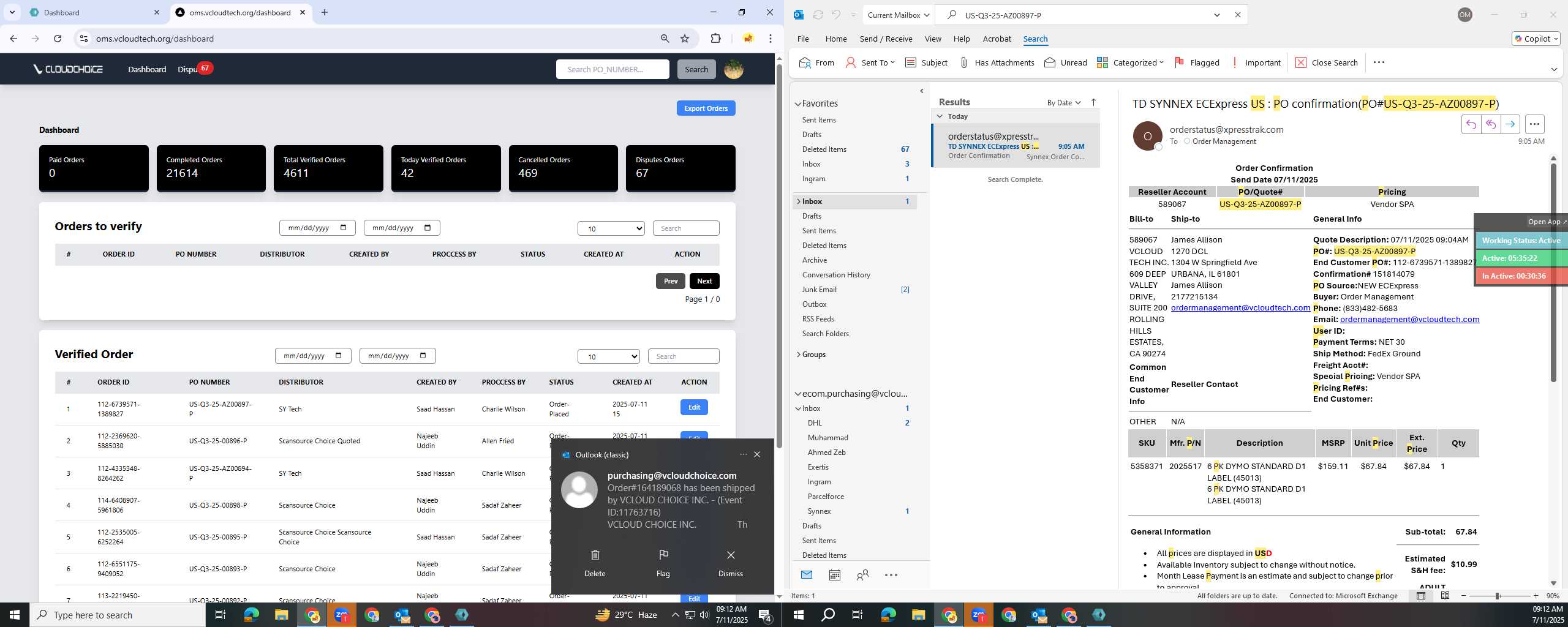Open Task View on left taskbar
This screenshot has width=1568, height=627.
(221, 615)
